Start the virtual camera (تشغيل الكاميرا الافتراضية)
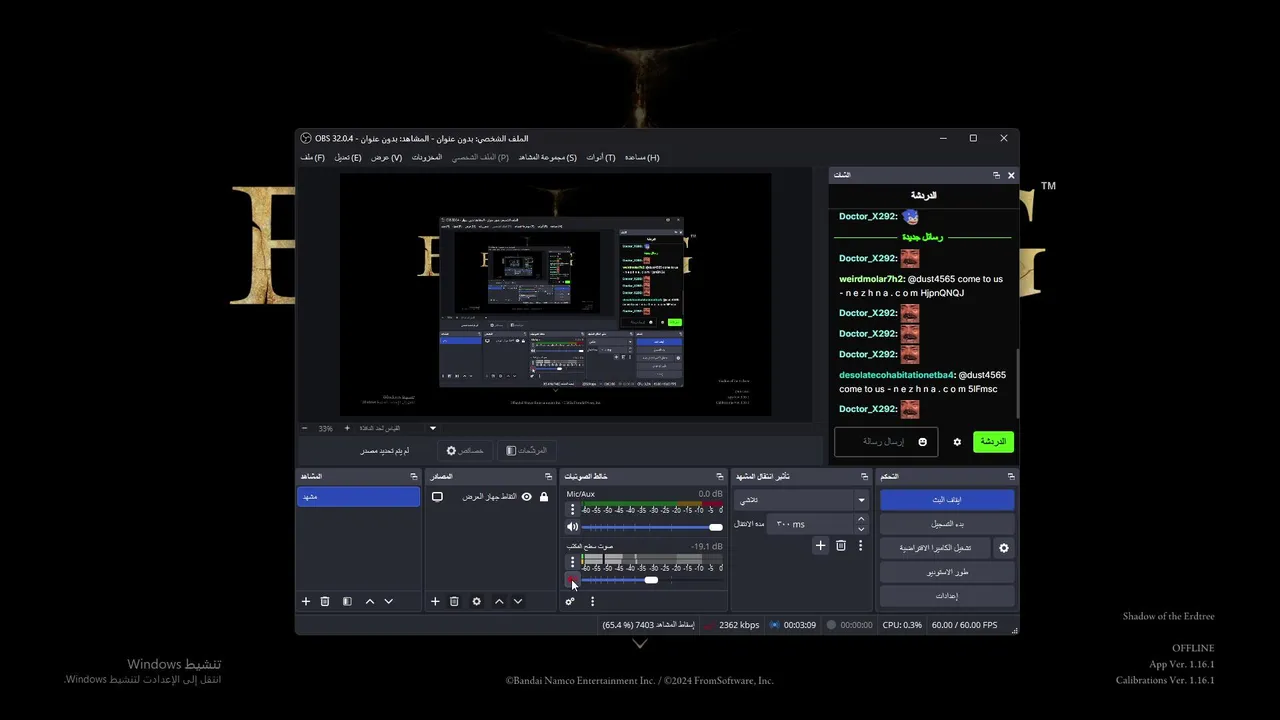Image resolution: width=1280 pixels, height=720 pixels. (935, 548)
